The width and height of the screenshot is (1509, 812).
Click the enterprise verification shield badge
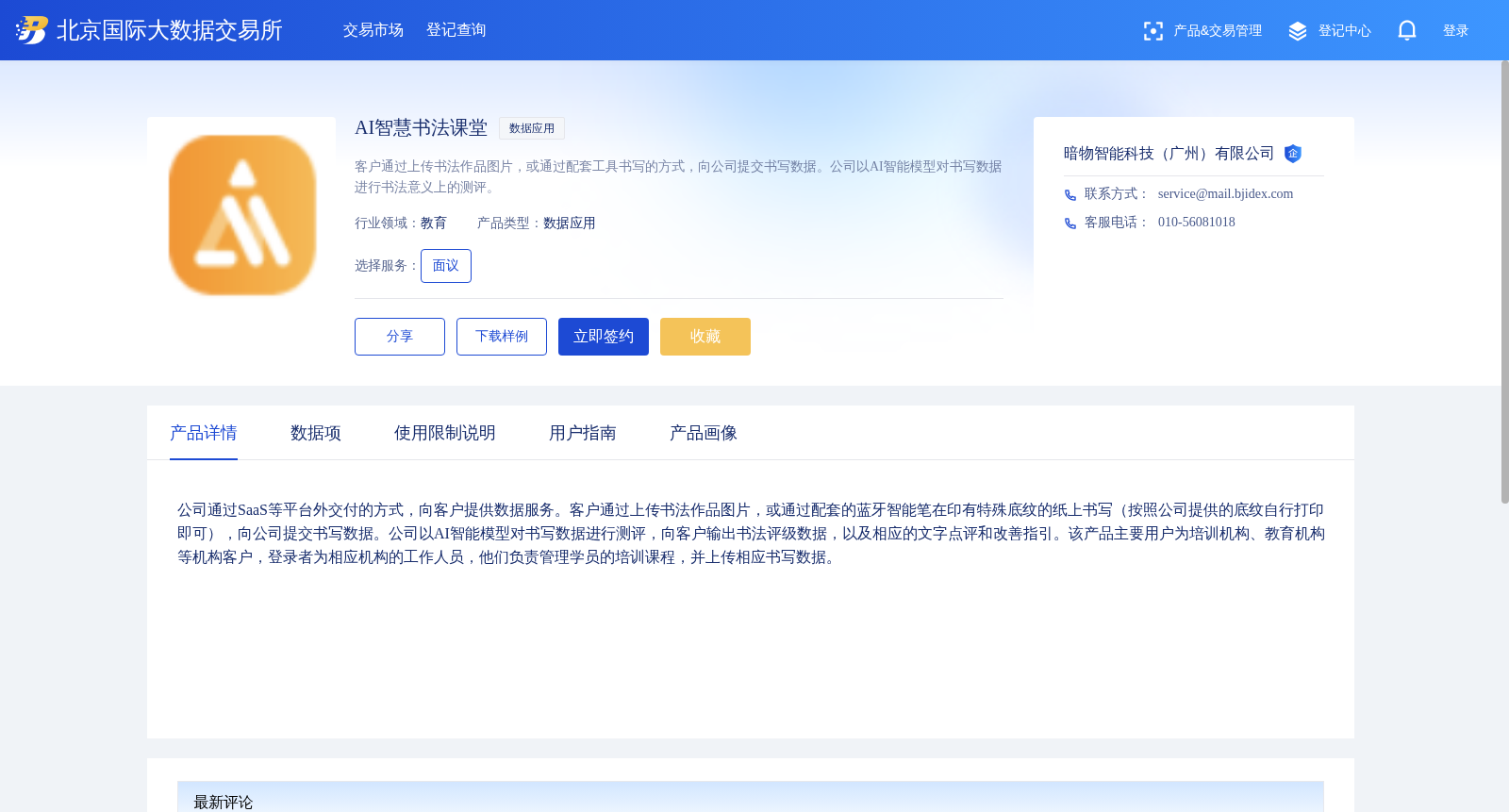[x=1293, y=154]
